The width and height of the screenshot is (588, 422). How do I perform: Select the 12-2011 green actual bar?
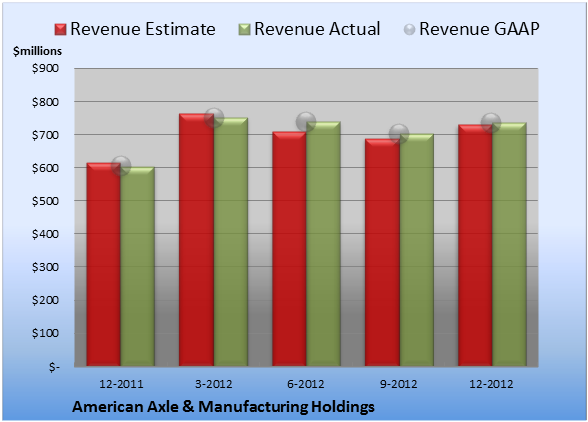tap(138, 267)
